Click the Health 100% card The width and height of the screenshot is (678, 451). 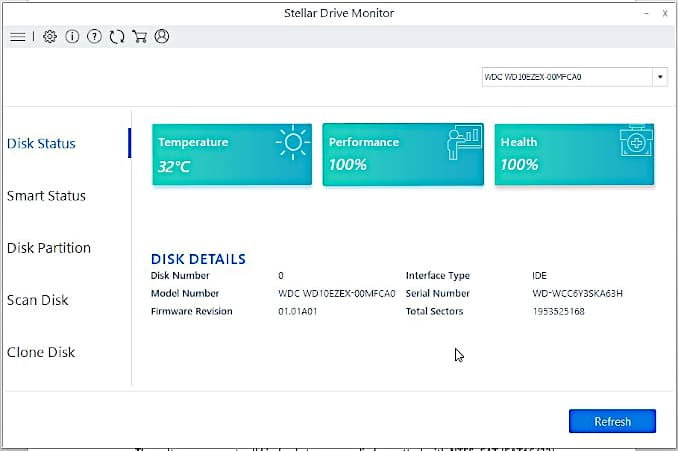[x=574, y=154]
